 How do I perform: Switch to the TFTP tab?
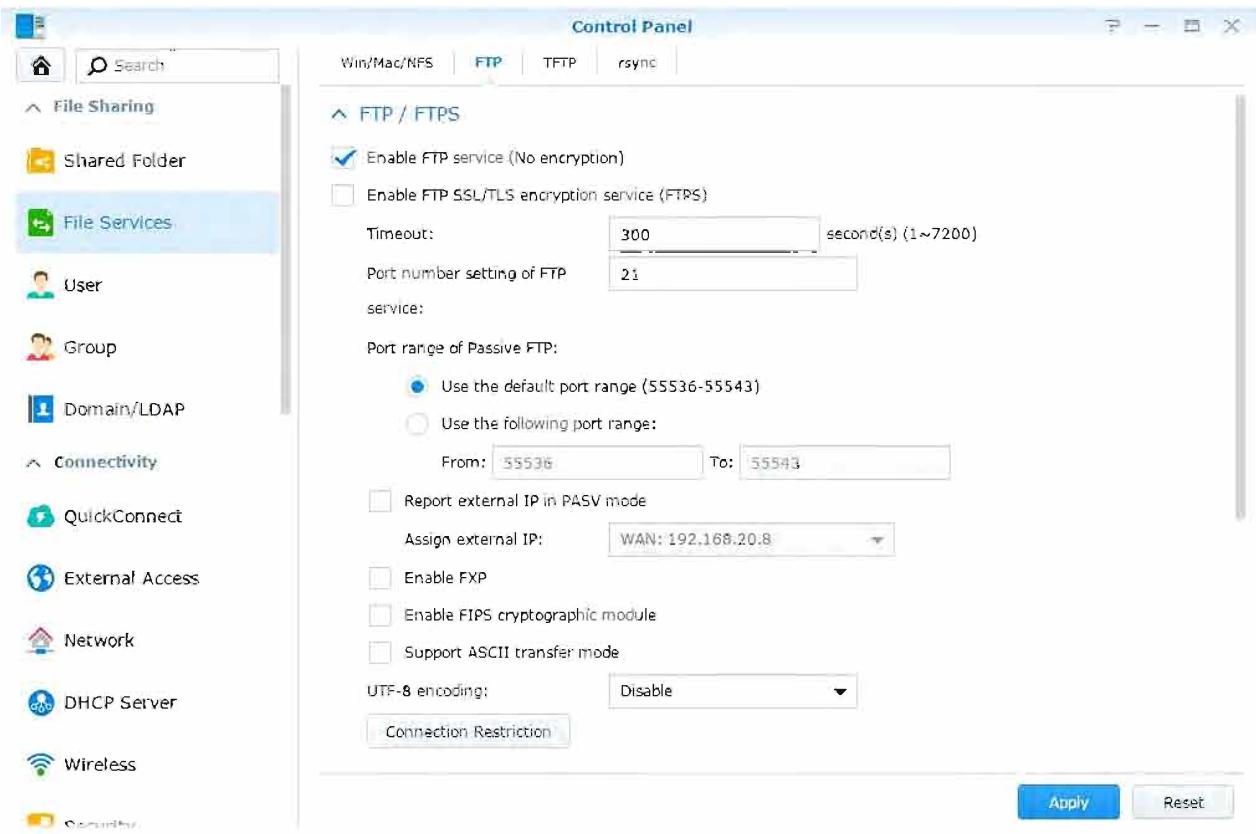(x=559, y=62)
